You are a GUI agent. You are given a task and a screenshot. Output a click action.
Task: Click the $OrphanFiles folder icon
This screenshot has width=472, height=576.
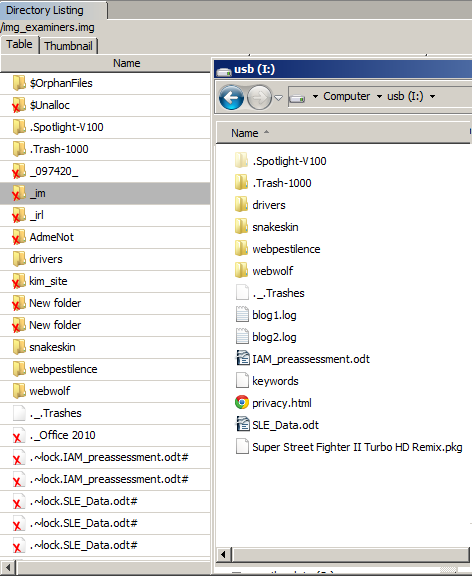[19, 83]
